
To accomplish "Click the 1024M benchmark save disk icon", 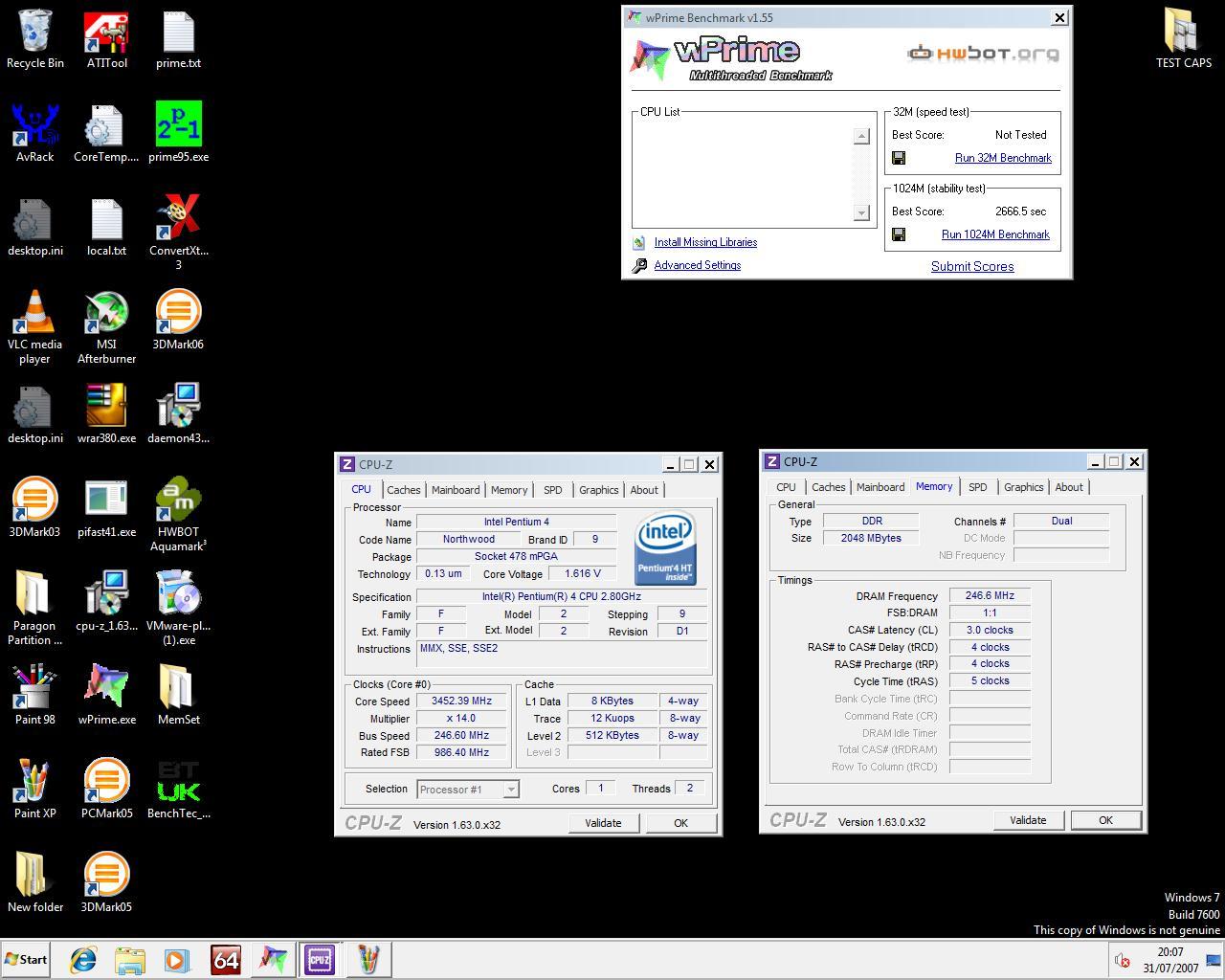I will coord(899,234).
